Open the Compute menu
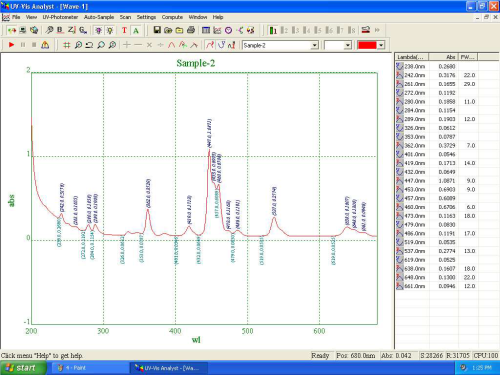The image size is (500, 375). click(x=172, y=17)
